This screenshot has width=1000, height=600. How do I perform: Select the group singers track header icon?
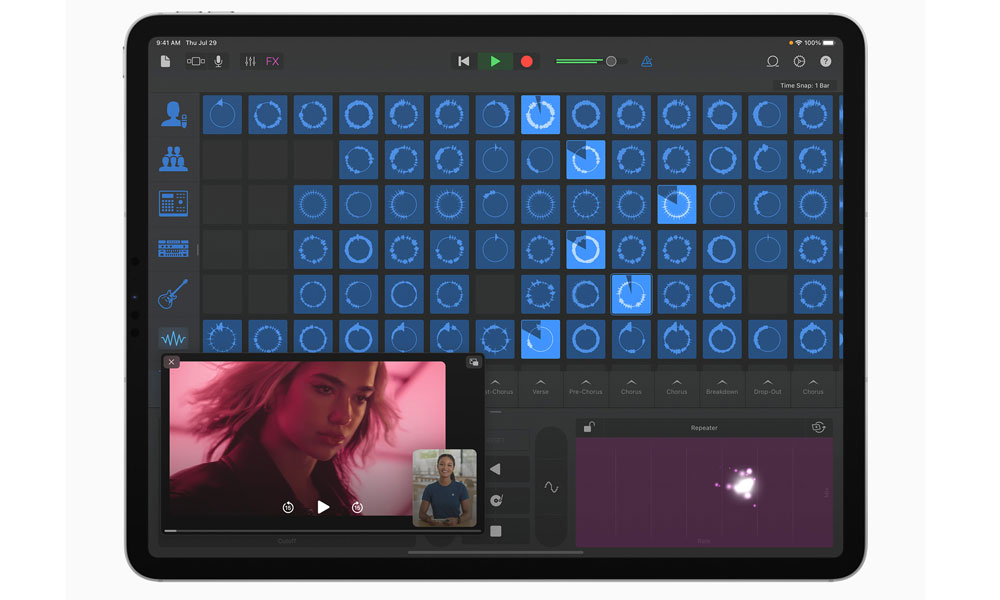(173, 159)
